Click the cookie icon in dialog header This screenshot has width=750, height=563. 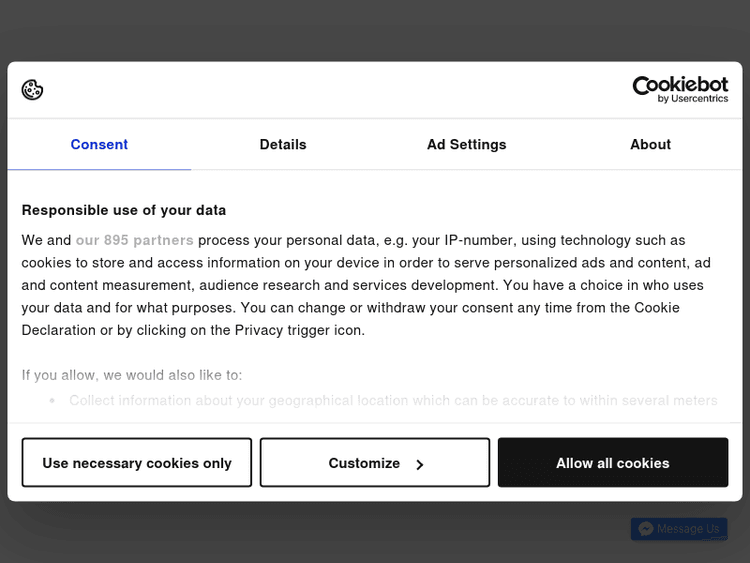[x=32, y=90]
